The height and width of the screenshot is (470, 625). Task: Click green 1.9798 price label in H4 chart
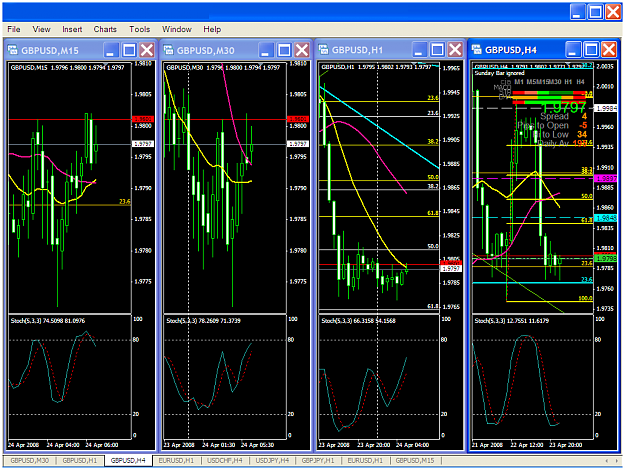605,259
